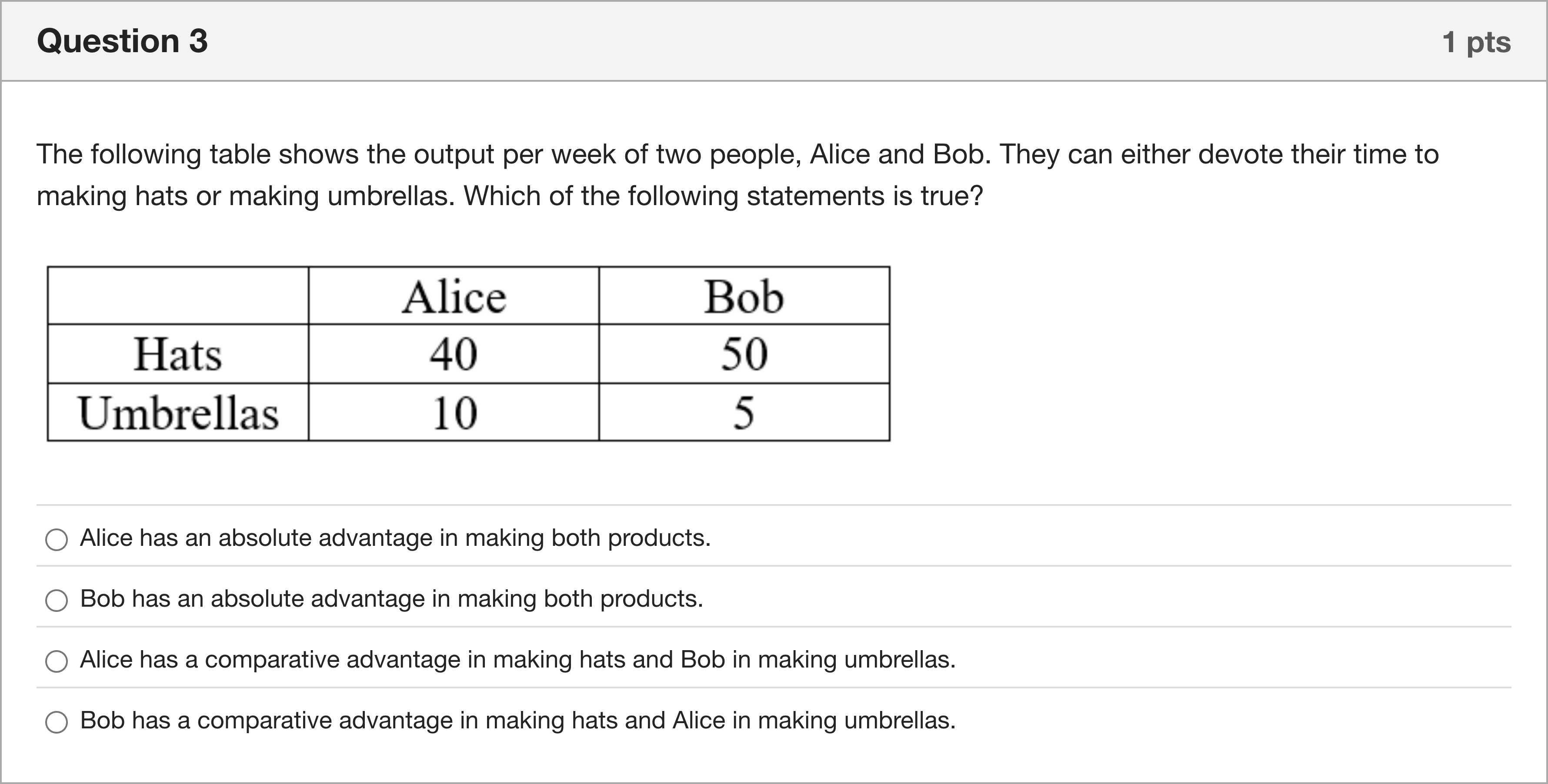Choose radio: Alice comparative advantage in hats
The width and height of the screenshot is (1548, 784).
tap(57, 661)
